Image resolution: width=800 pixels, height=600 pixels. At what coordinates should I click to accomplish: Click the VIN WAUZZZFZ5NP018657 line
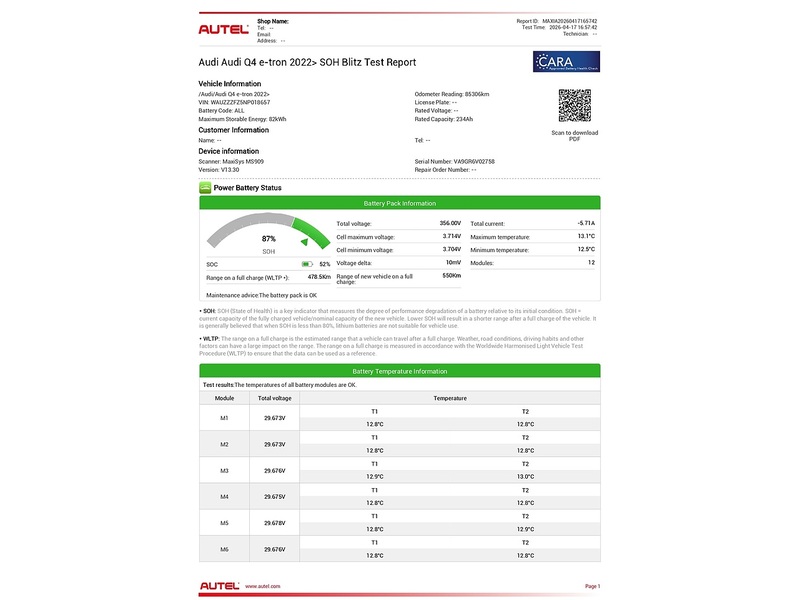coord(234,102)
